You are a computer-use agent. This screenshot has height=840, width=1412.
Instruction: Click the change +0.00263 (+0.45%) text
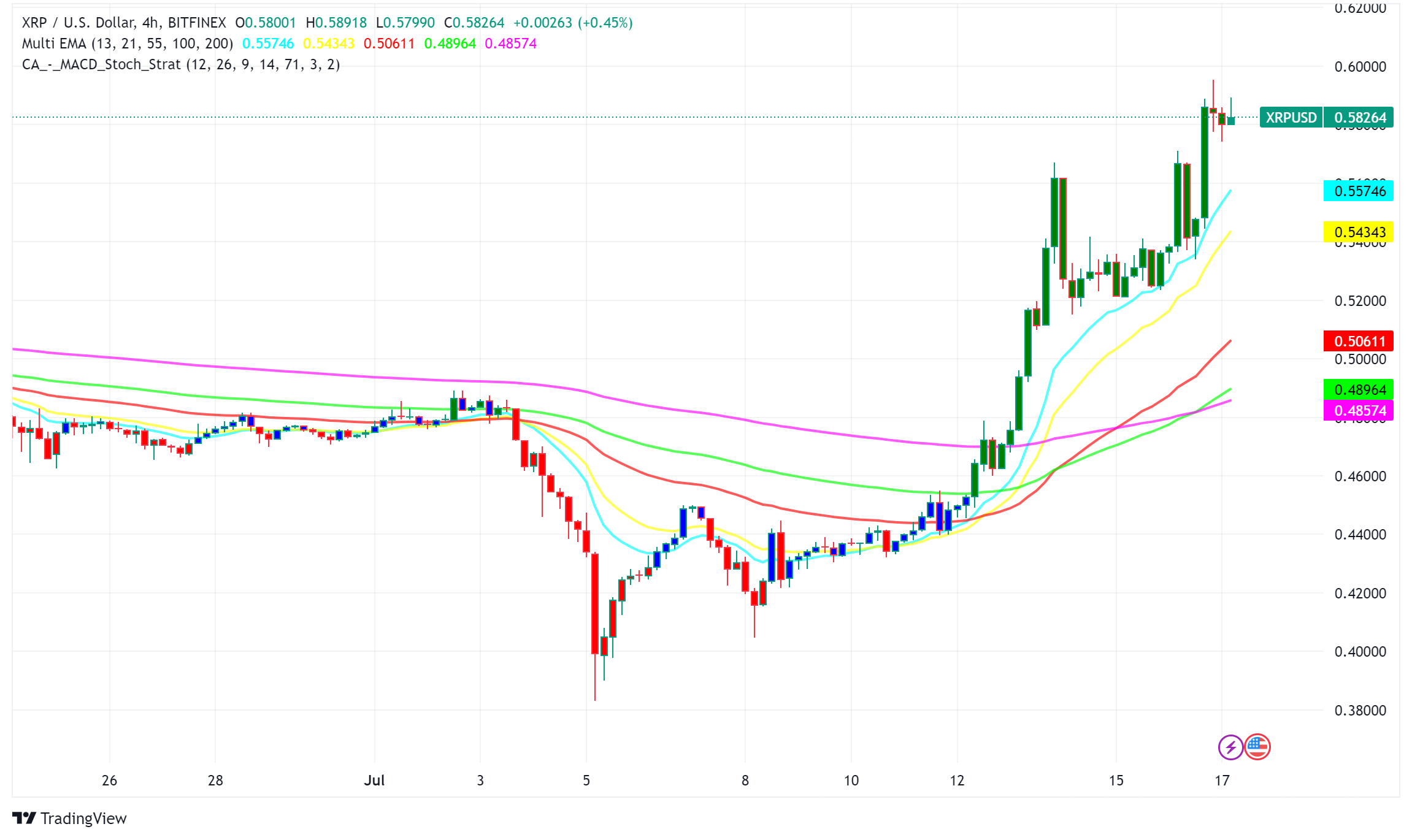(x=573, y=23)
